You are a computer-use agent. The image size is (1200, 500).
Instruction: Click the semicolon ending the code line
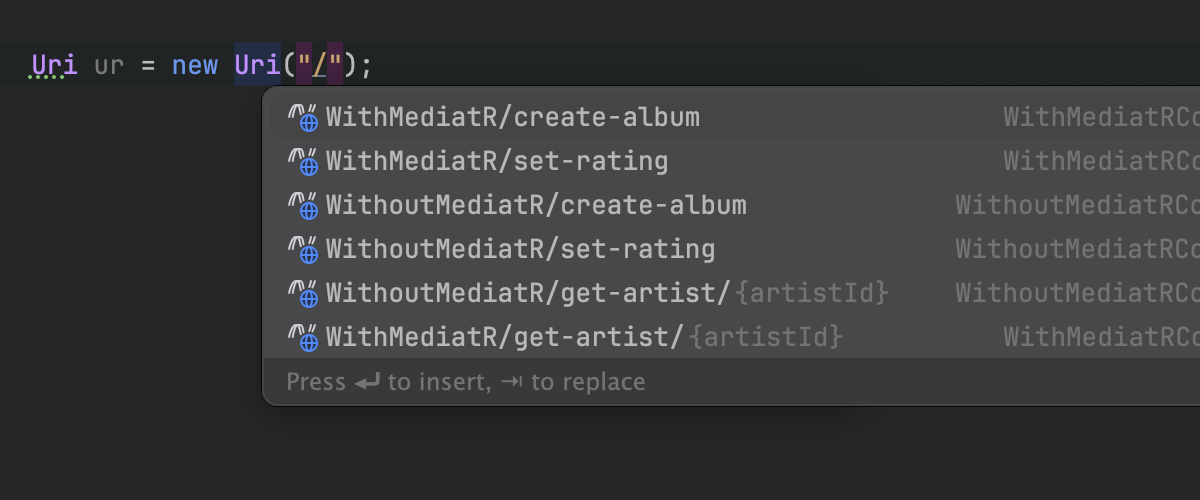(x=366, y=66)
